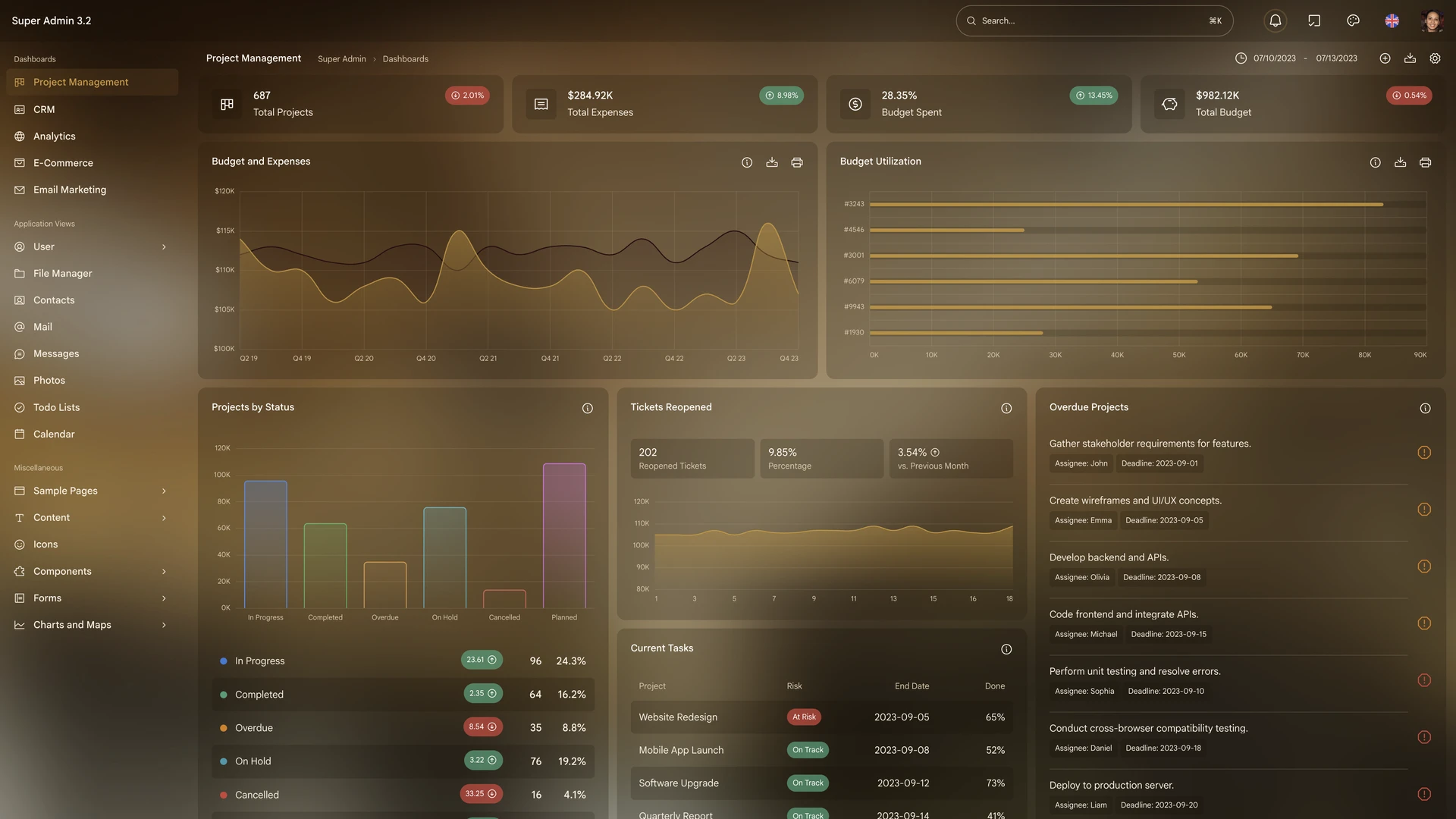Click warning icon for Develop backend and APIs

(x=1424, y=566)
